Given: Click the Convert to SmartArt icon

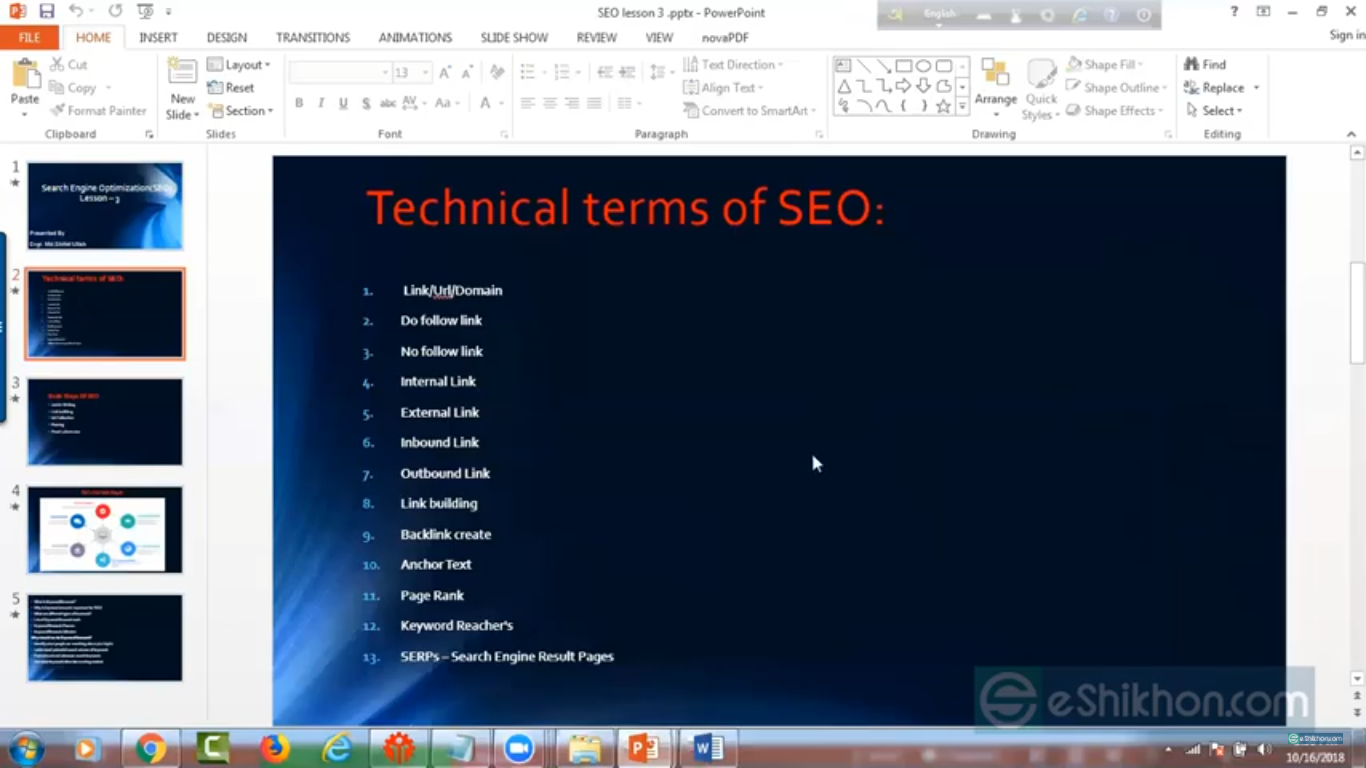Looking at the screenshot, I should pos(750,111).
